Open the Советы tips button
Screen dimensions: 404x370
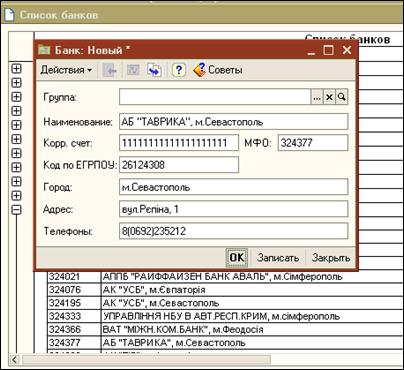click(x=218, y=70)
